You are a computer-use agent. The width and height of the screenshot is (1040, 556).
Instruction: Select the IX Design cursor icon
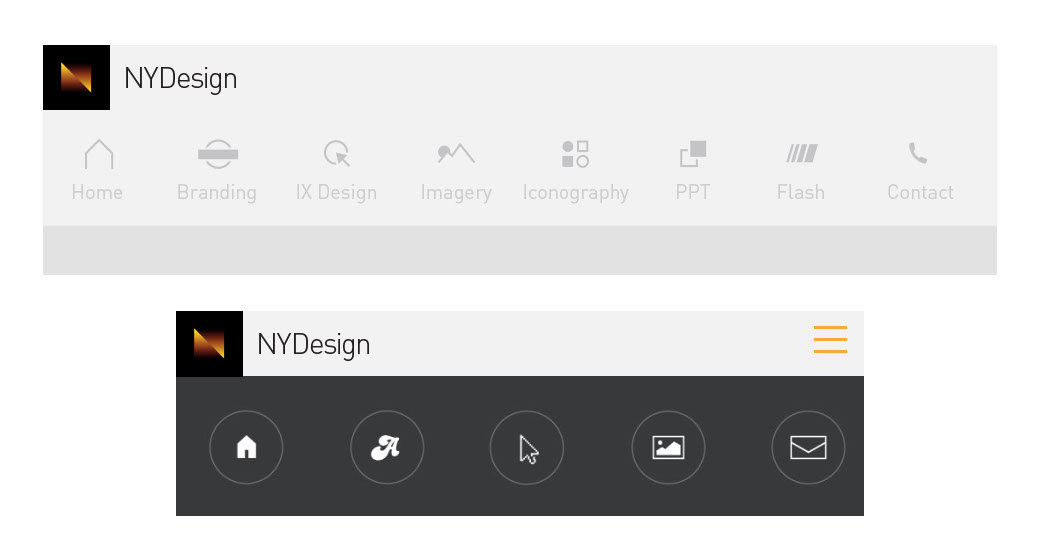[x=337, y=154]
